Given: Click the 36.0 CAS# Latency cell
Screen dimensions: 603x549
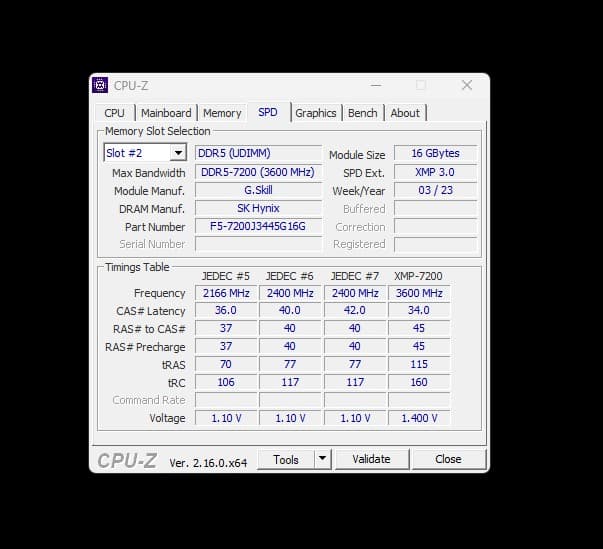Looking at the screenshot, I should 226,310.
